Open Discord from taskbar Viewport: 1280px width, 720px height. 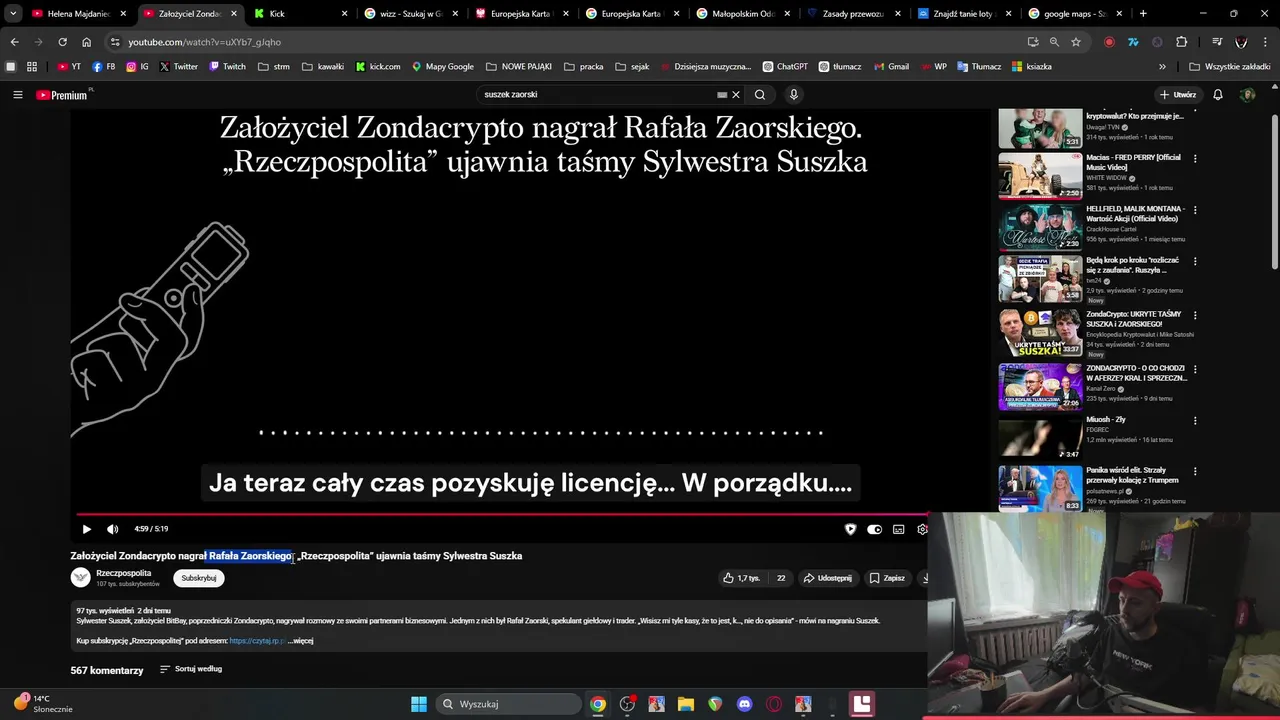click(x=744, y=704)
